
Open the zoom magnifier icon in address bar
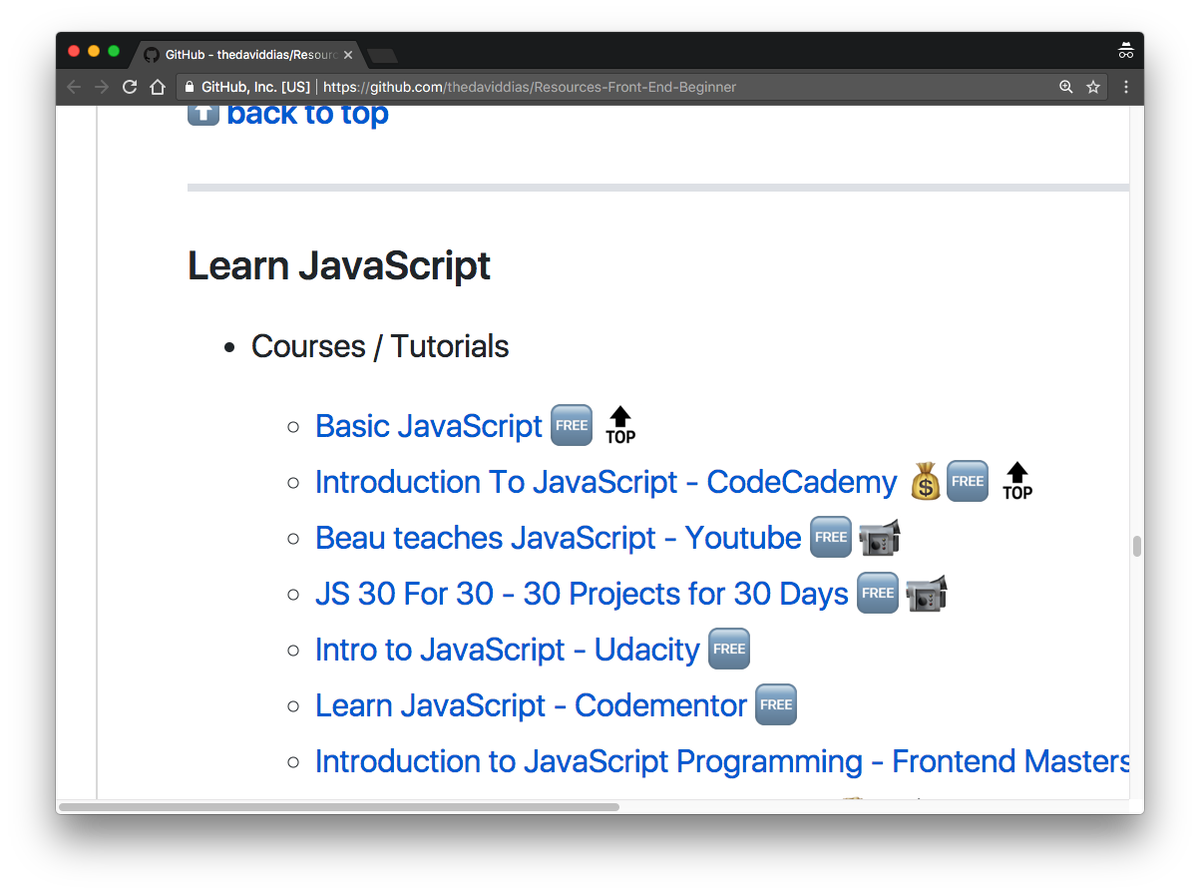(x=1066, y=87)
